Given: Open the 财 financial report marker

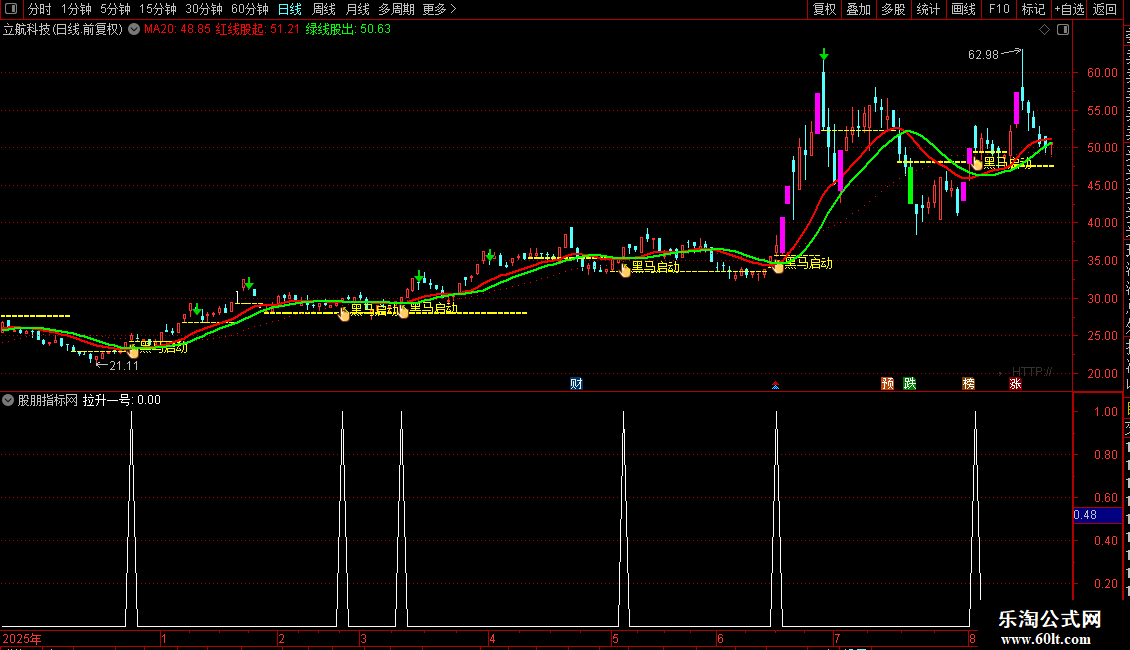Looking at the screenshot, I should (576, 383).
